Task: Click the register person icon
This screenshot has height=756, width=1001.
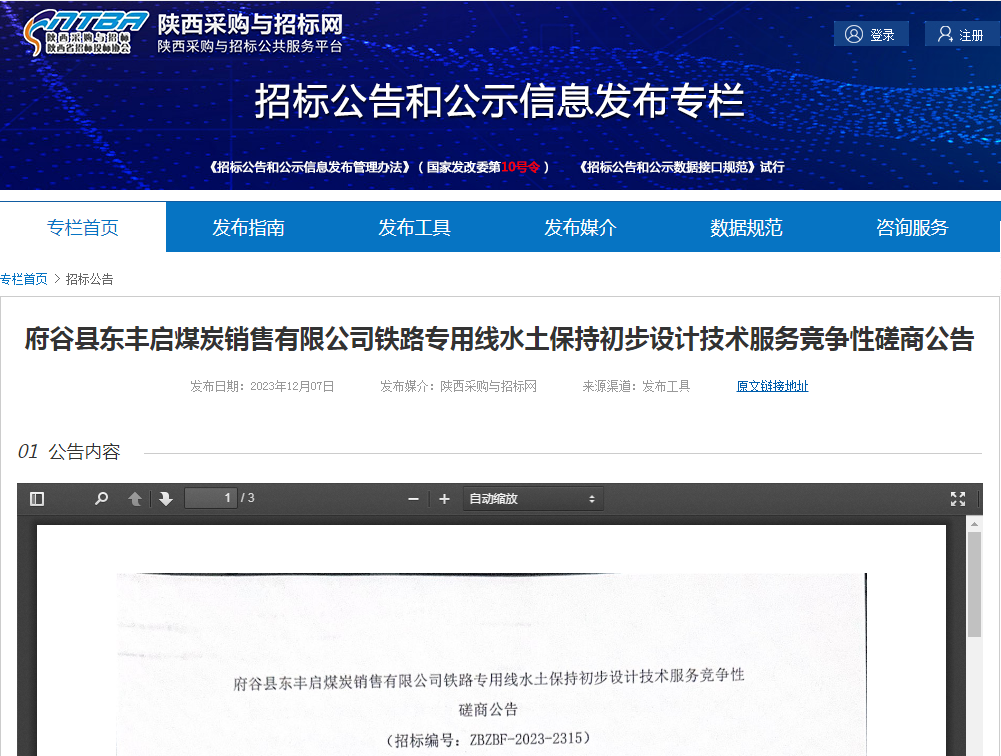Action: pos(945,34)
